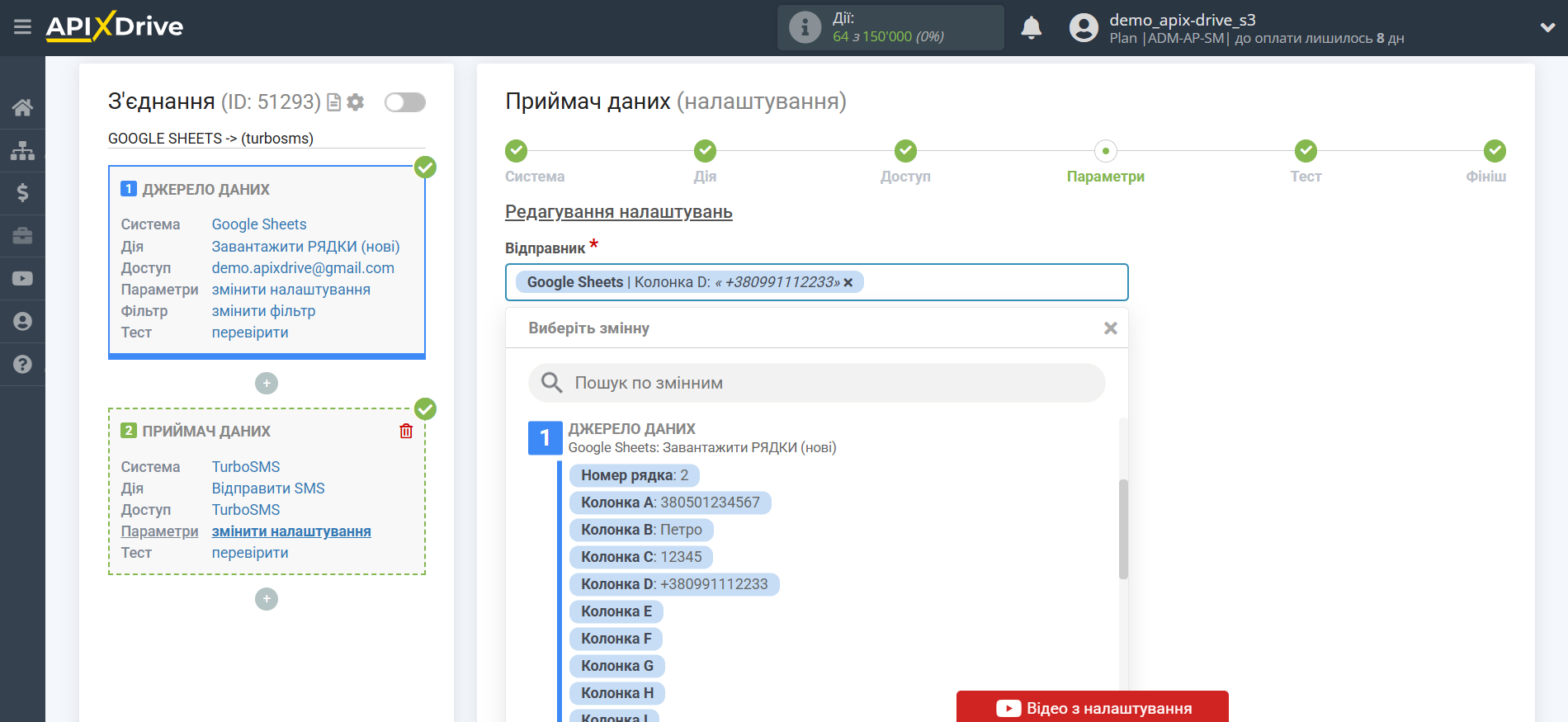Click змінити налаштування in data receiver

(291, 531)
